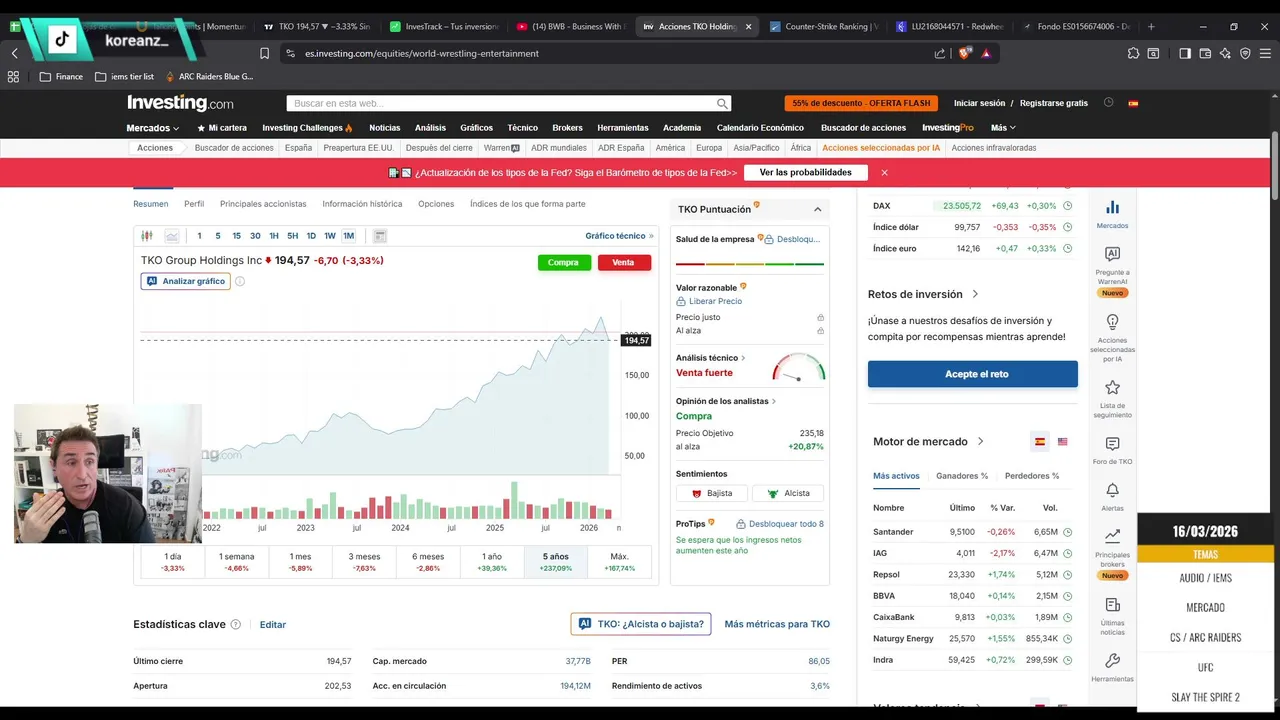Click TKO: ¿Alcista o bajista? button
This screenshot has height=720, width=1280.
[641, 624]
